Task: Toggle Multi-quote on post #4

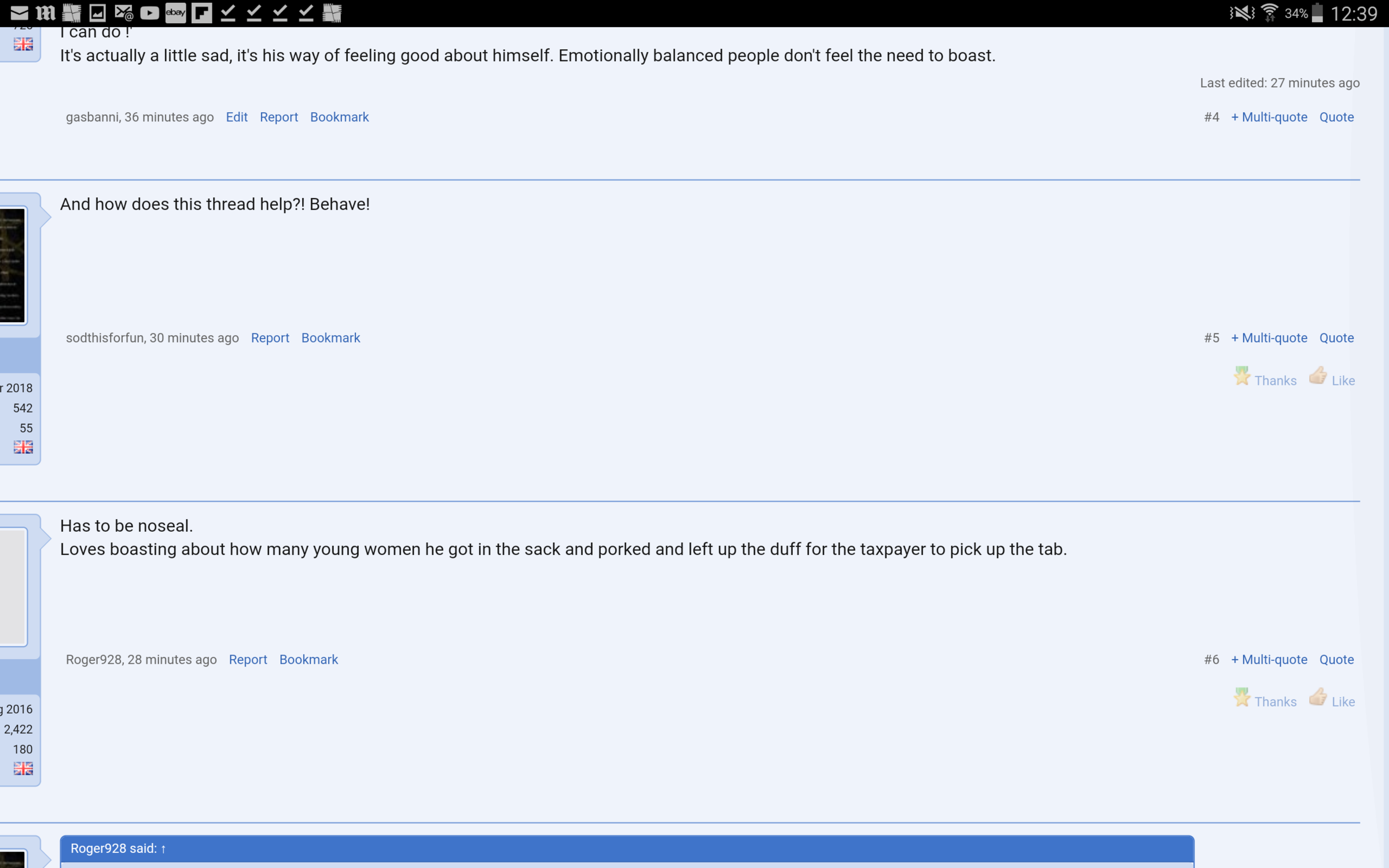Action: pos(1269,117)
